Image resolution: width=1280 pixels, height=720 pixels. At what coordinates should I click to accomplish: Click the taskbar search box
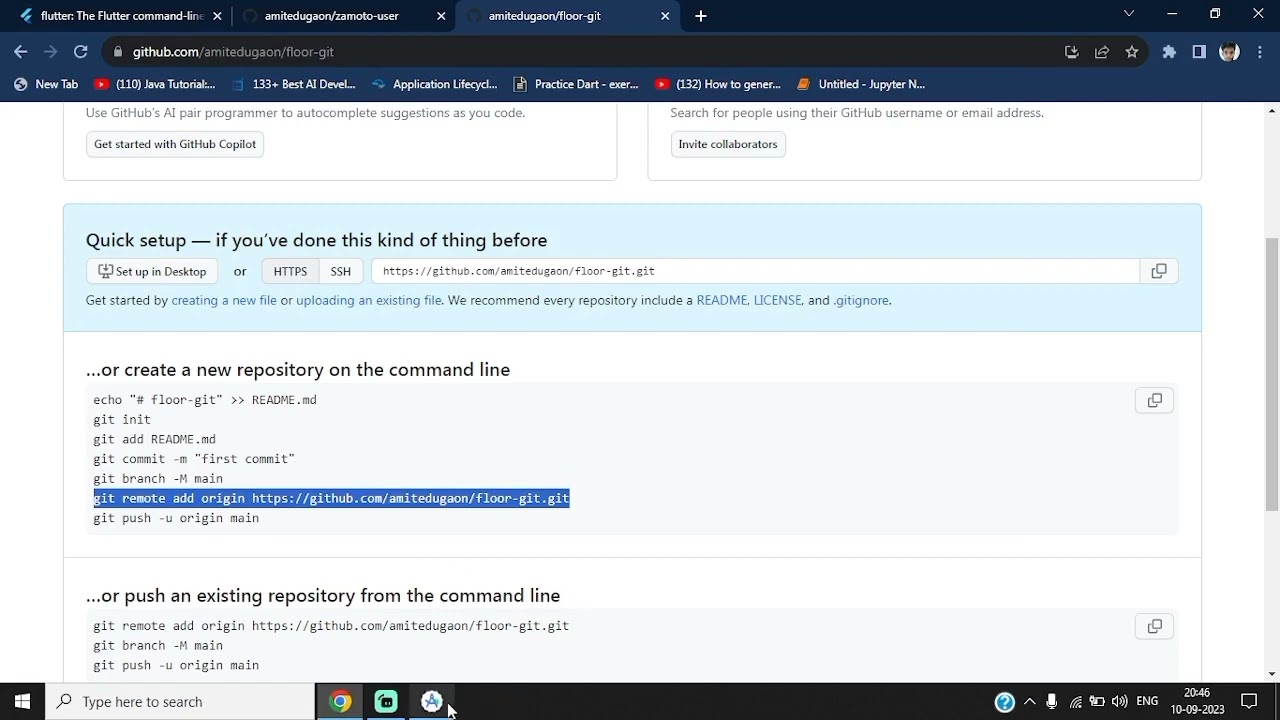click(x=180, y=701)
